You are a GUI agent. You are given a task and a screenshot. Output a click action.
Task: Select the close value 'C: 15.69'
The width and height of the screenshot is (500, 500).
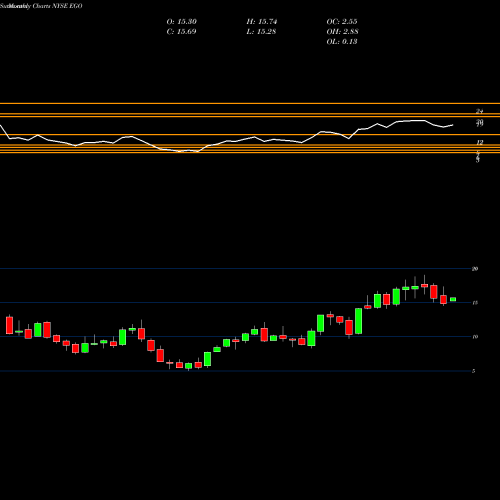point(181,32)
